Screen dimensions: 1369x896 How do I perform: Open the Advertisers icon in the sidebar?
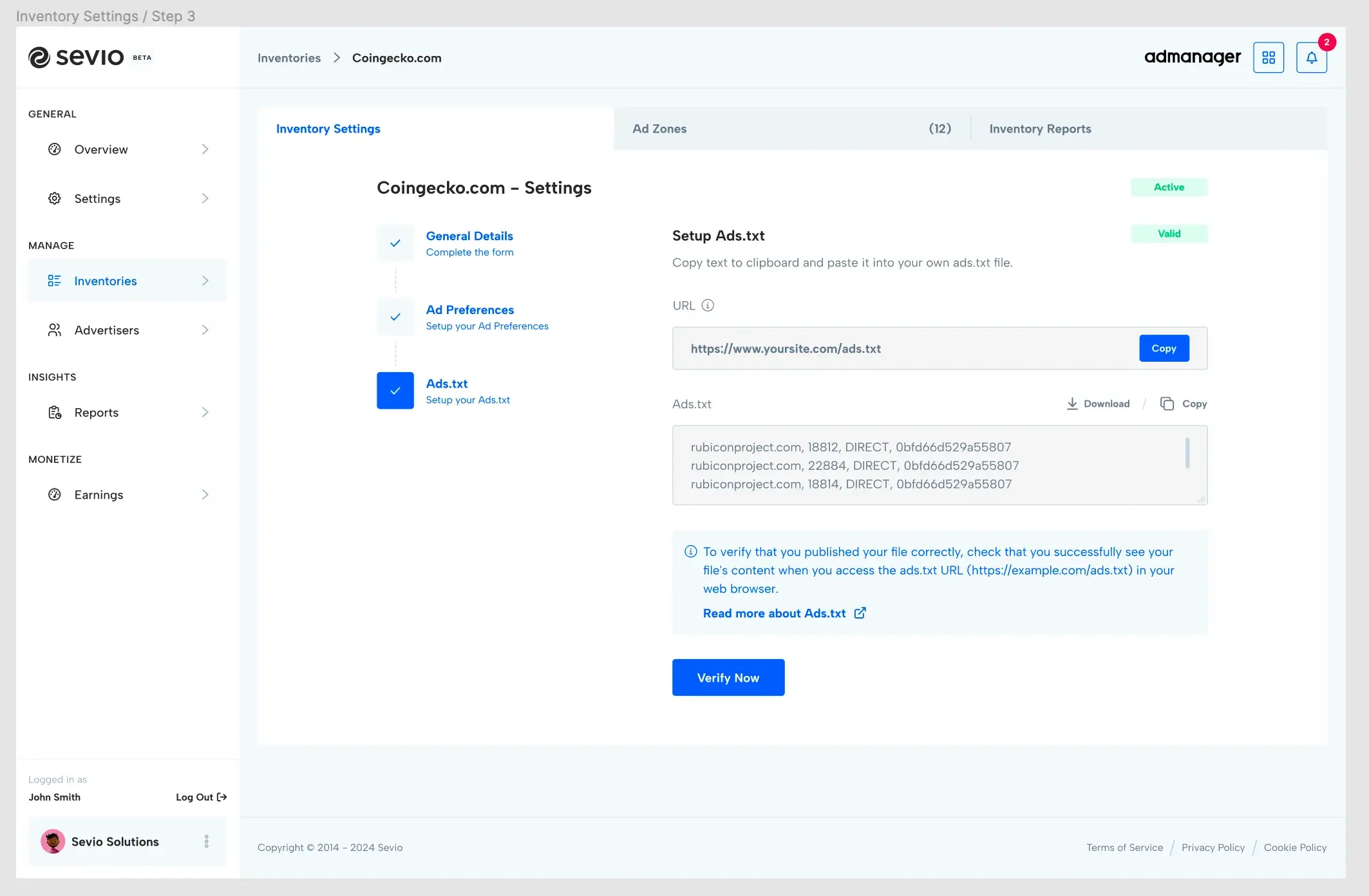click(x=55, y=330)
